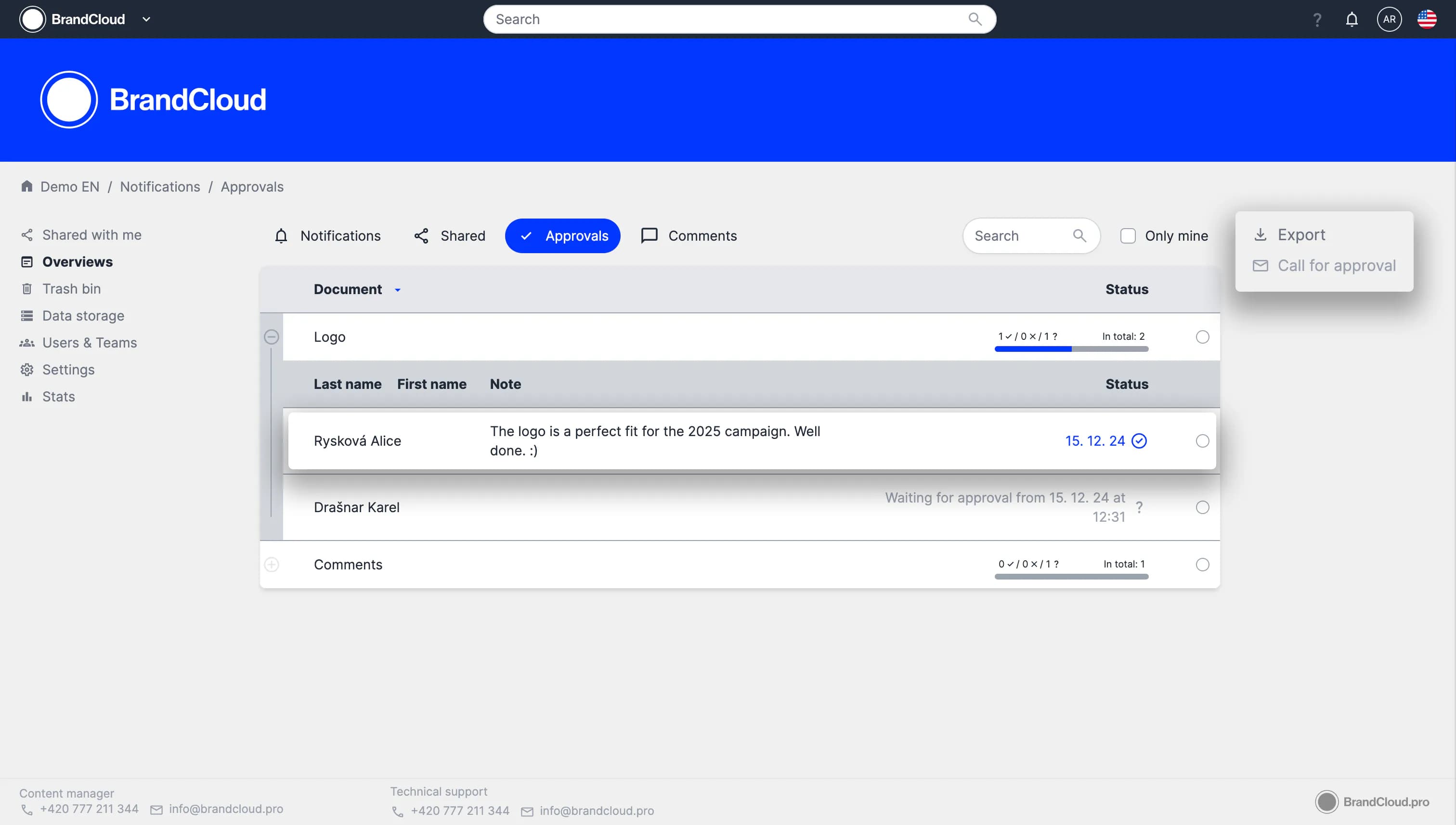The width and height of the screenshot is (1456, 825).
Task: Click the Call for approval envelope icon
Action: (1260, 266)
